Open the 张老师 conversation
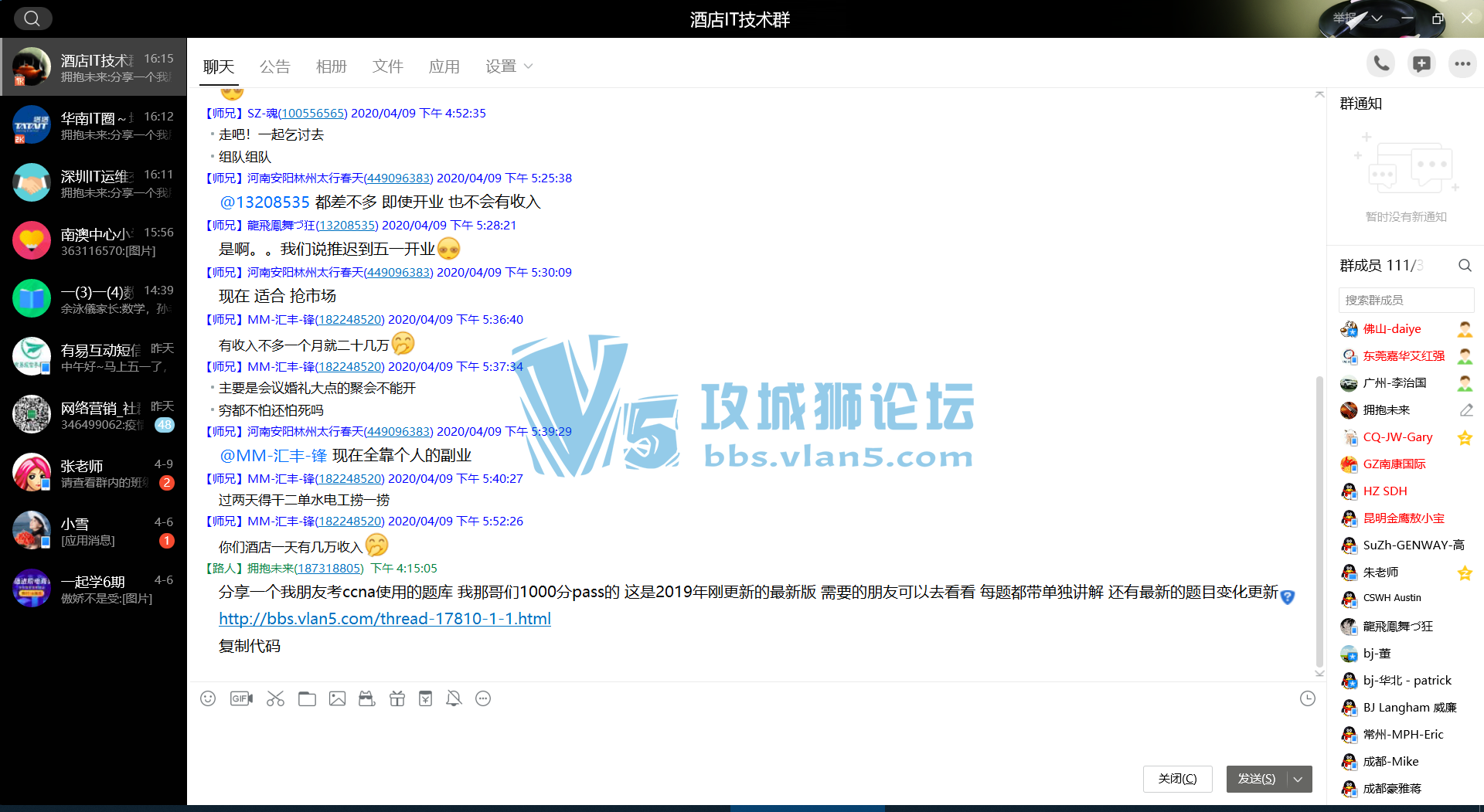 click(x=94, y=473)
